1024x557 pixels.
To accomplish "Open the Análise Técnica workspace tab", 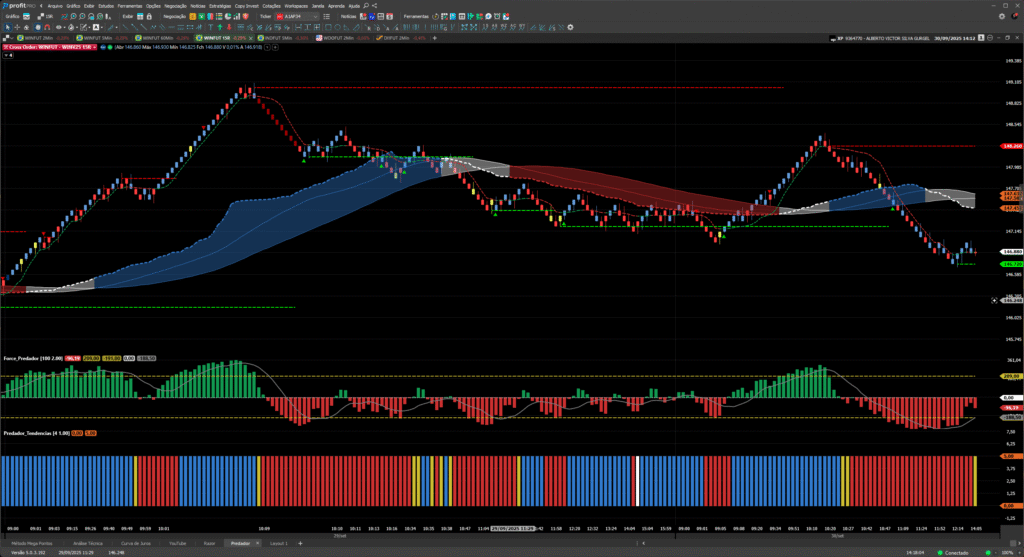I will pos(88,543).
